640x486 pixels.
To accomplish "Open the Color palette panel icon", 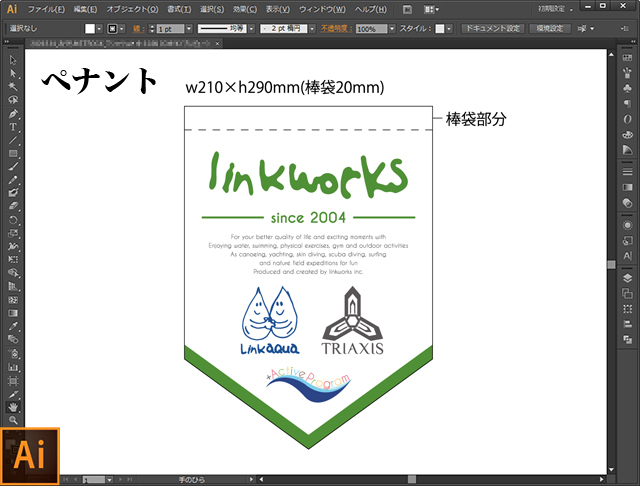I will coord(627,134).
